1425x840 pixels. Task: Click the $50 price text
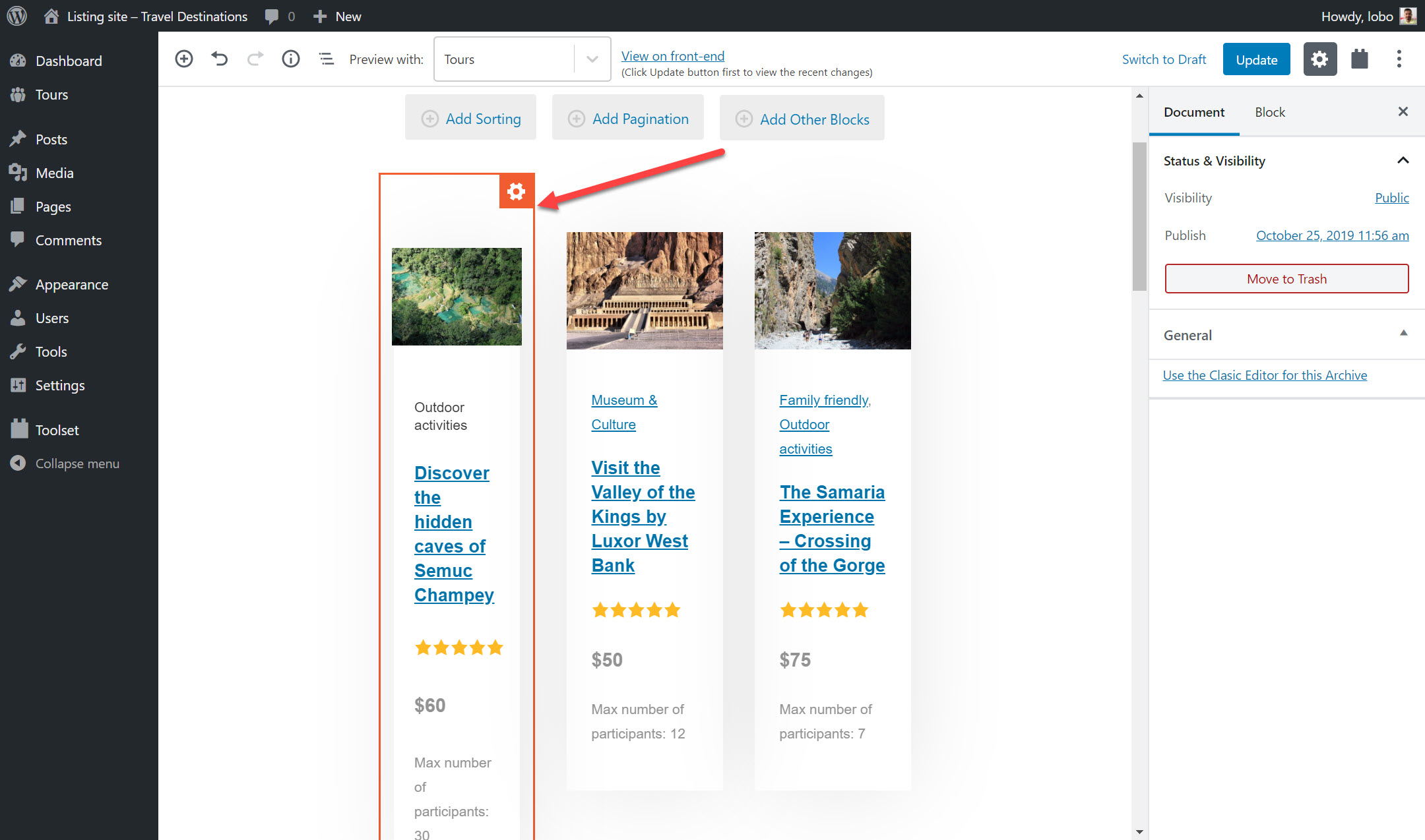pos(607,660)
